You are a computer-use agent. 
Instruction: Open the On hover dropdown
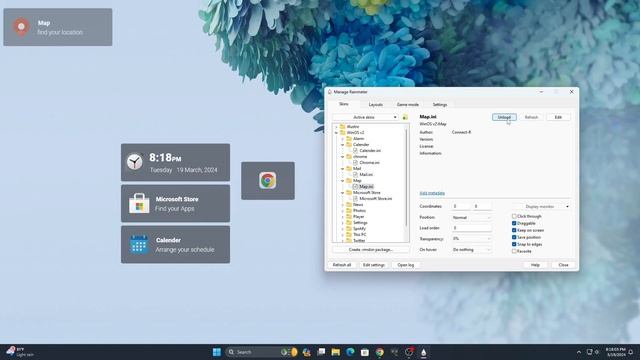coord(471,249)
